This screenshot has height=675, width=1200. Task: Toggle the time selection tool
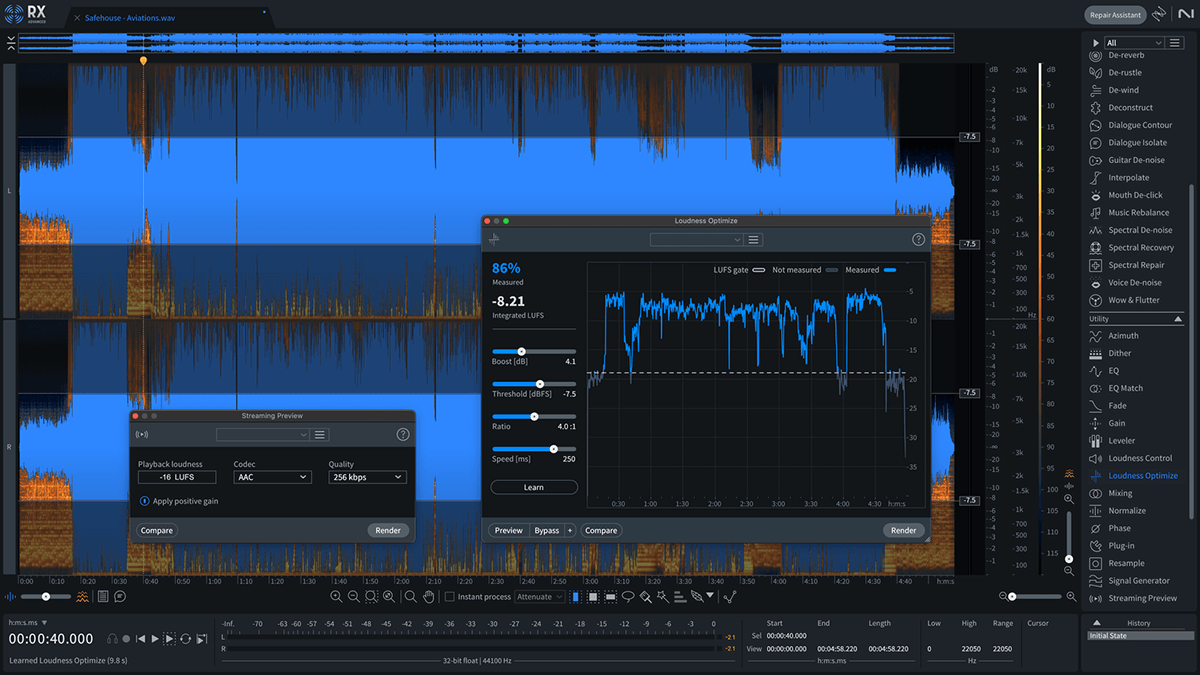tap(574, 597)
